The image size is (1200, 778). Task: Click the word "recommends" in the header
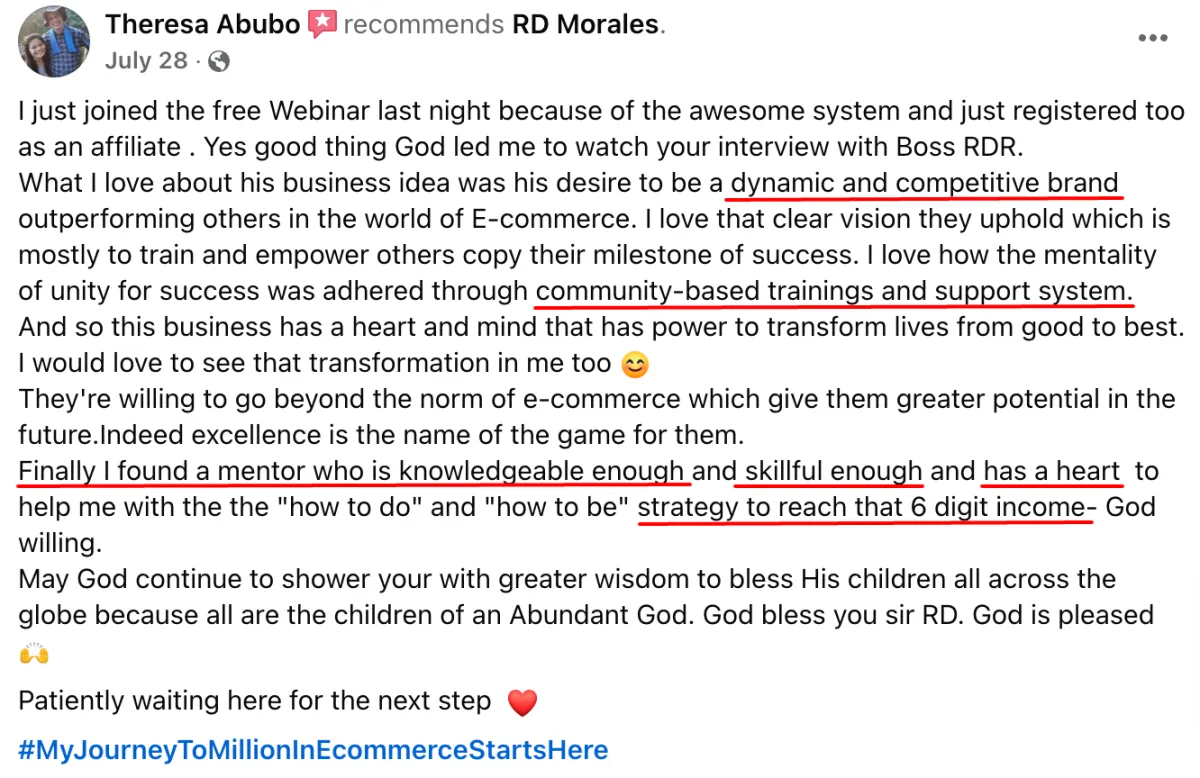pyautogui.click(x=424, y=25)
